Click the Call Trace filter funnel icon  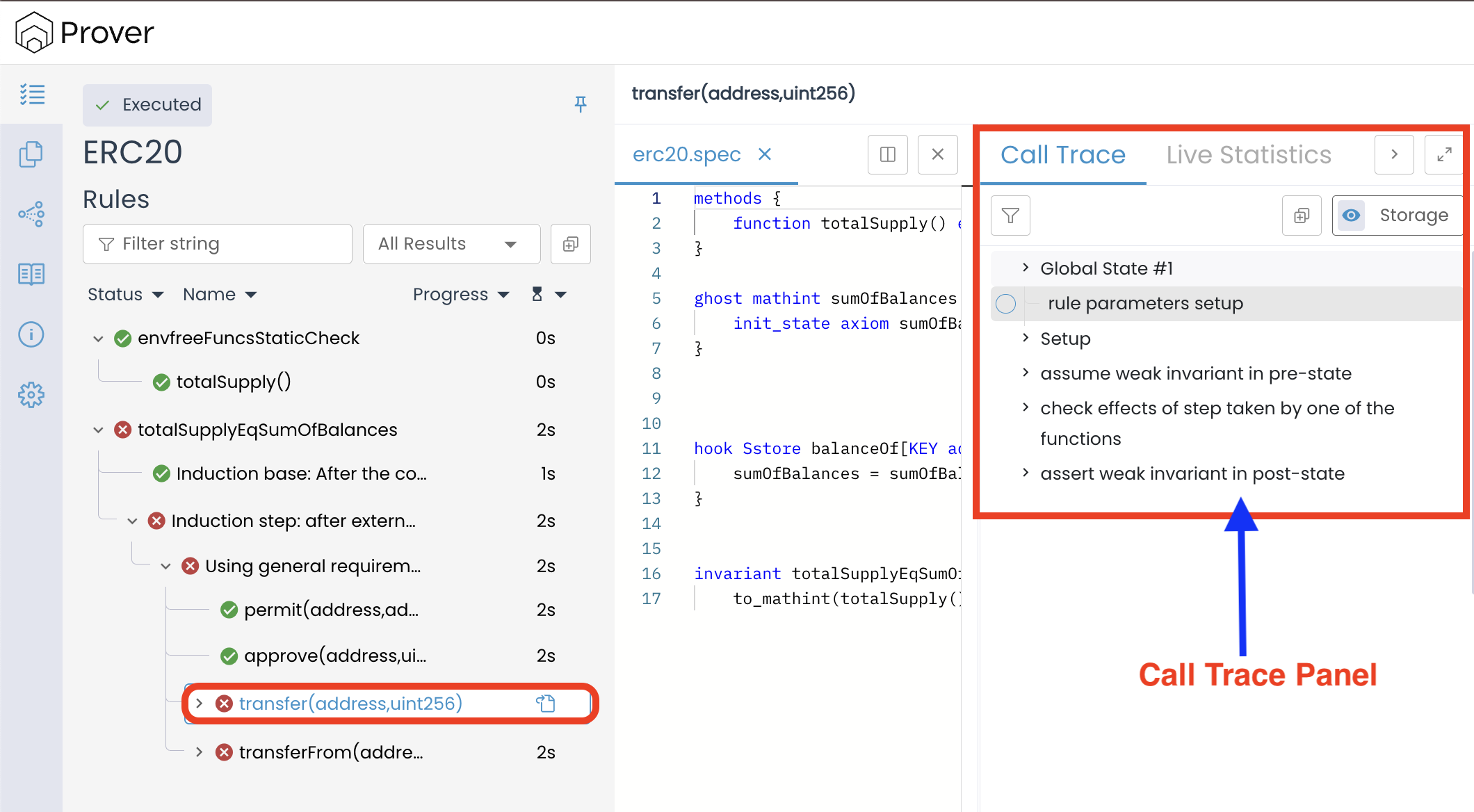click(x=1010, y=216)
